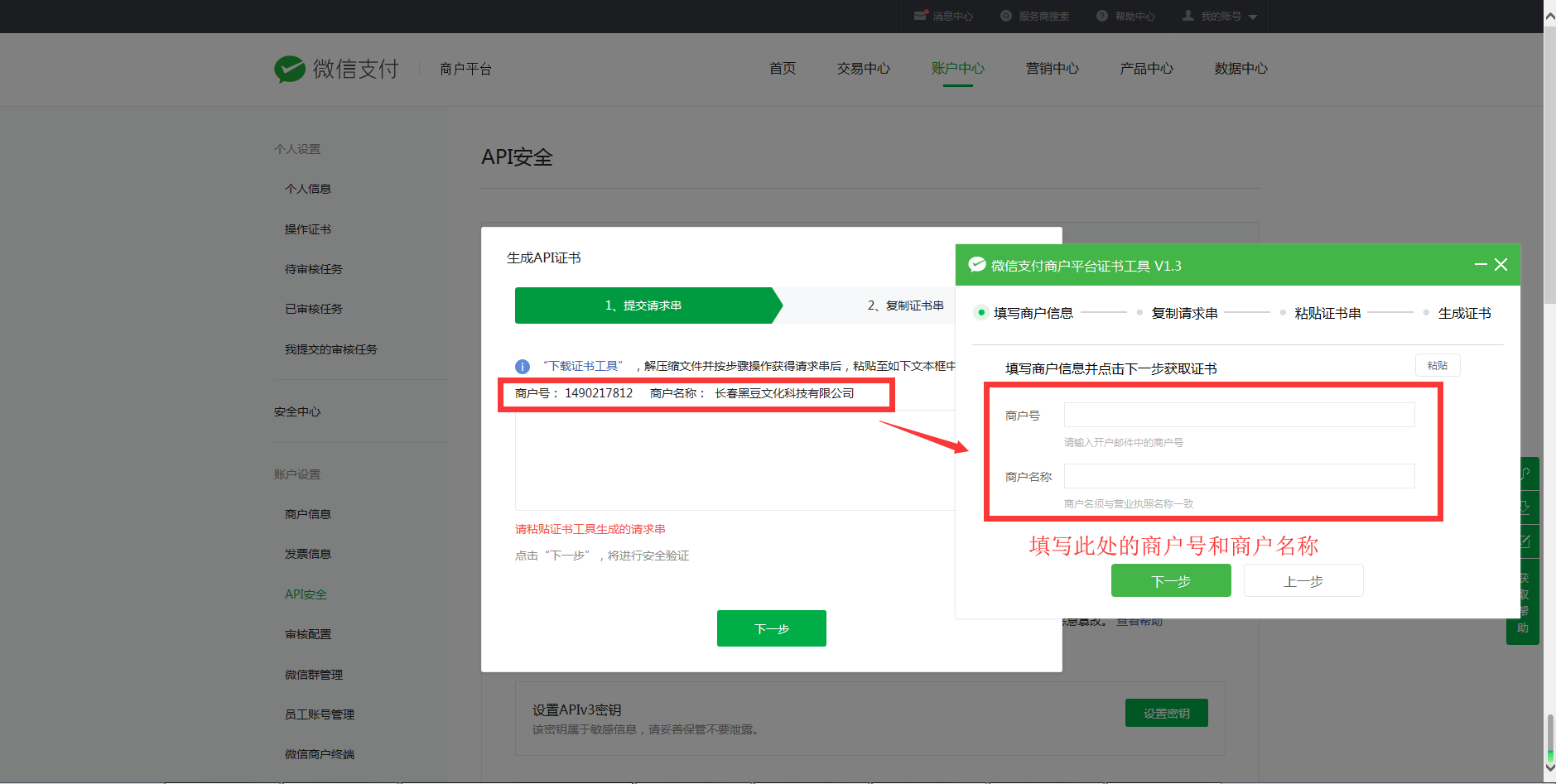The image size is (1556, 784).
Task: Click the edit icon on floating help bar
Action: click(1525, 541)
